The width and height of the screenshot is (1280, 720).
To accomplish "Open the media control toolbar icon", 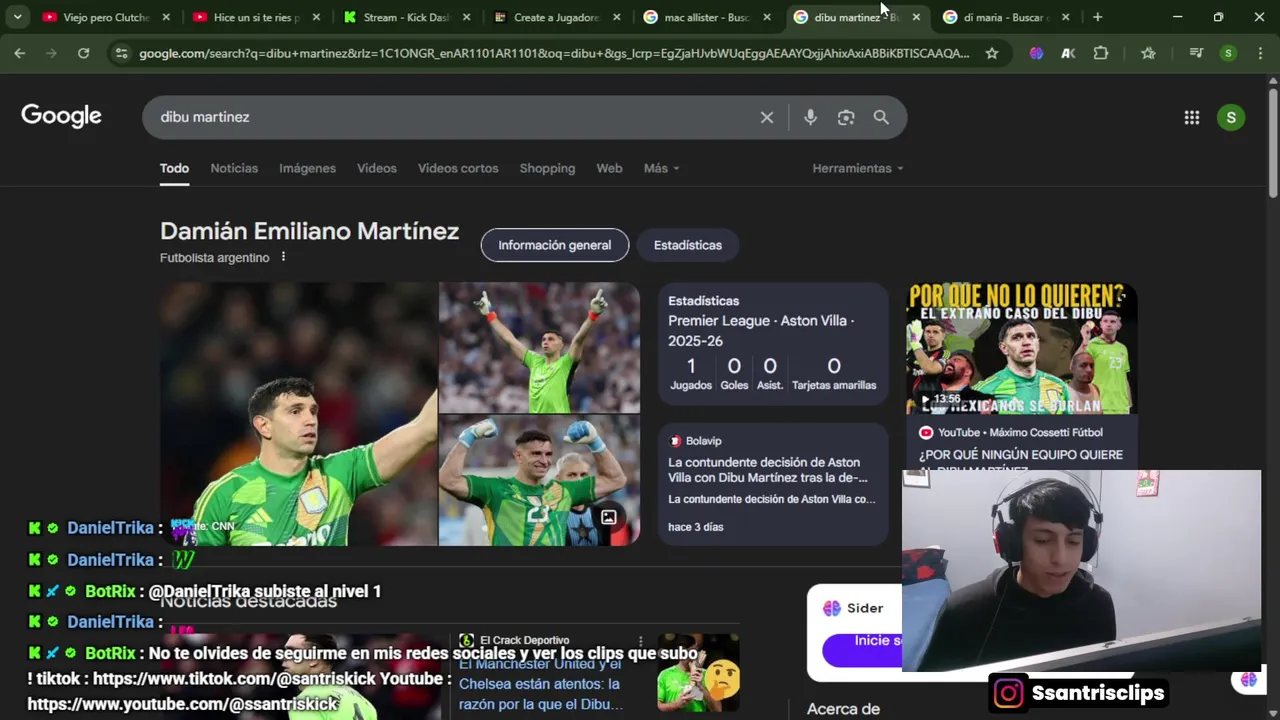I will tap(1196, 53).
